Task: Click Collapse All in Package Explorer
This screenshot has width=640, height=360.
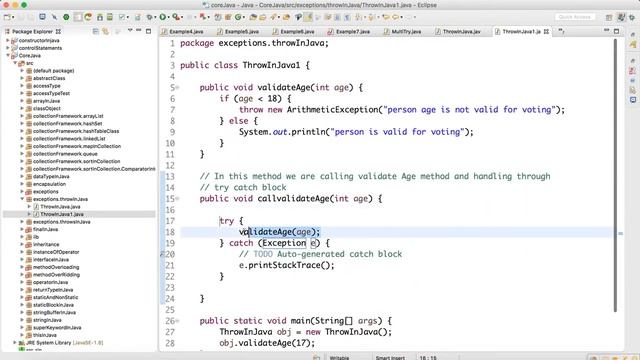Action: click(95, 31)
